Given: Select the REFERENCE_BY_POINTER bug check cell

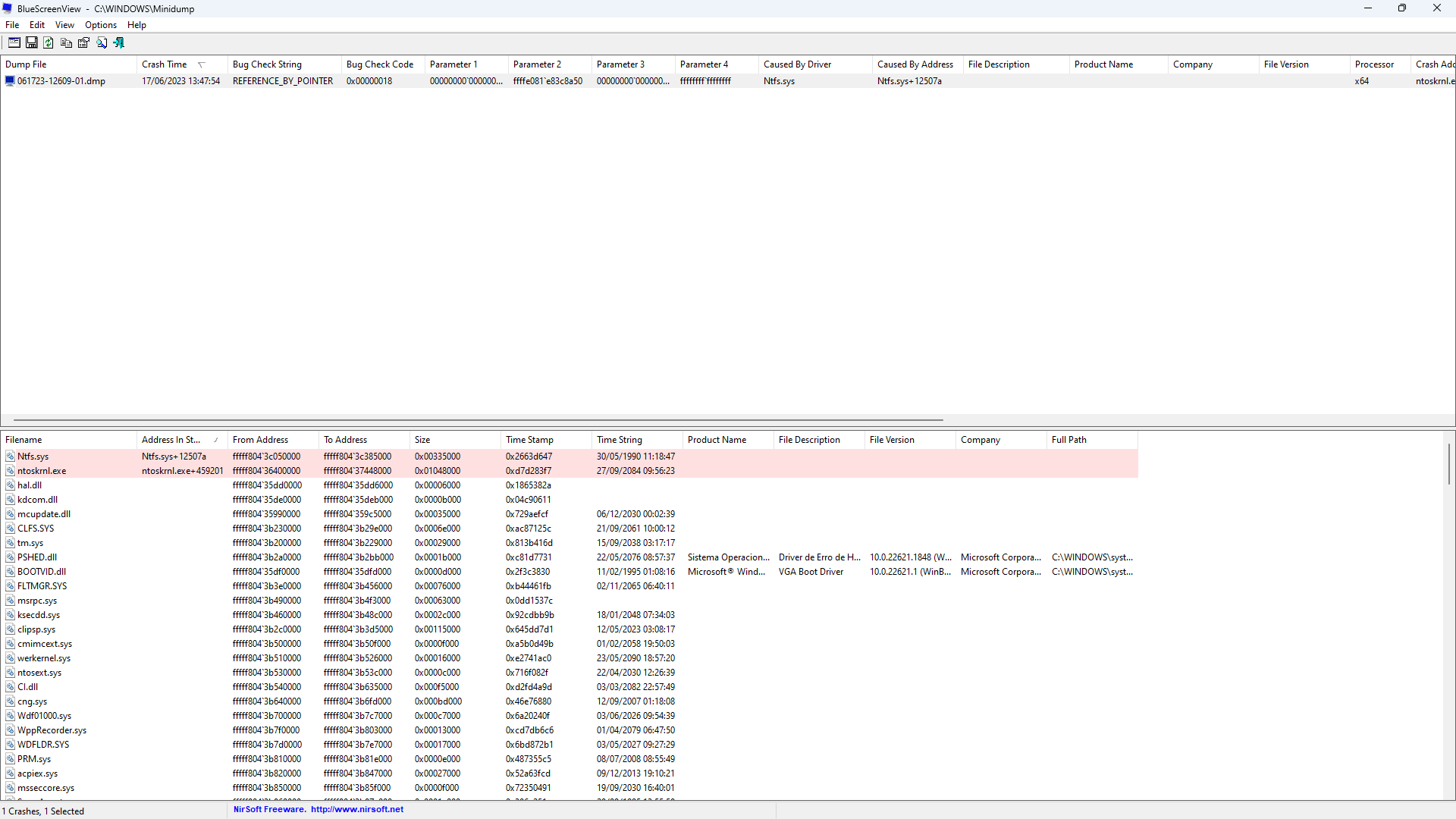Looking at the screenshot, I should pyautogui.click(x=283, y=81).
